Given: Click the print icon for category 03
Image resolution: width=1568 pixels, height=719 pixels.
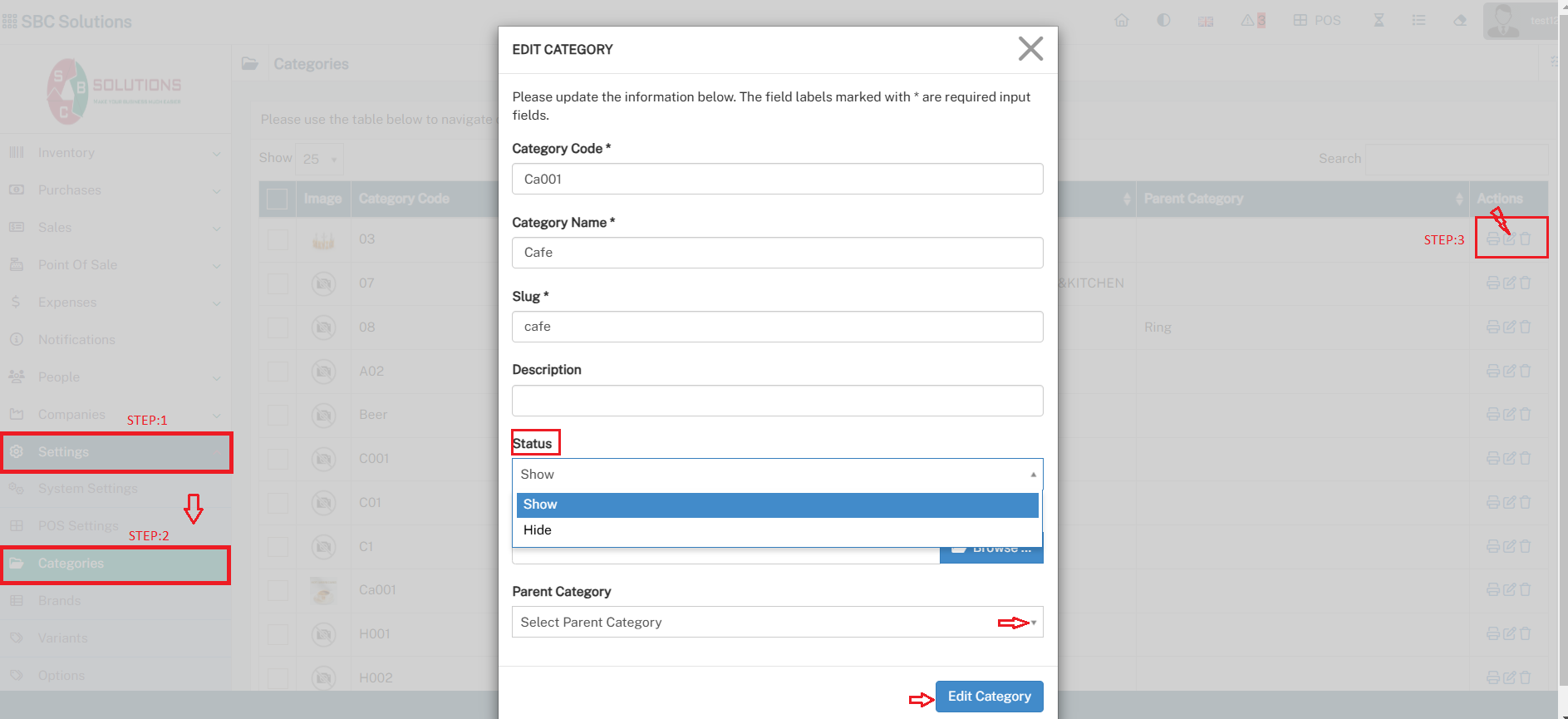Looking at the screenshot, I should pyautogui.click(x=1492, y=239).
